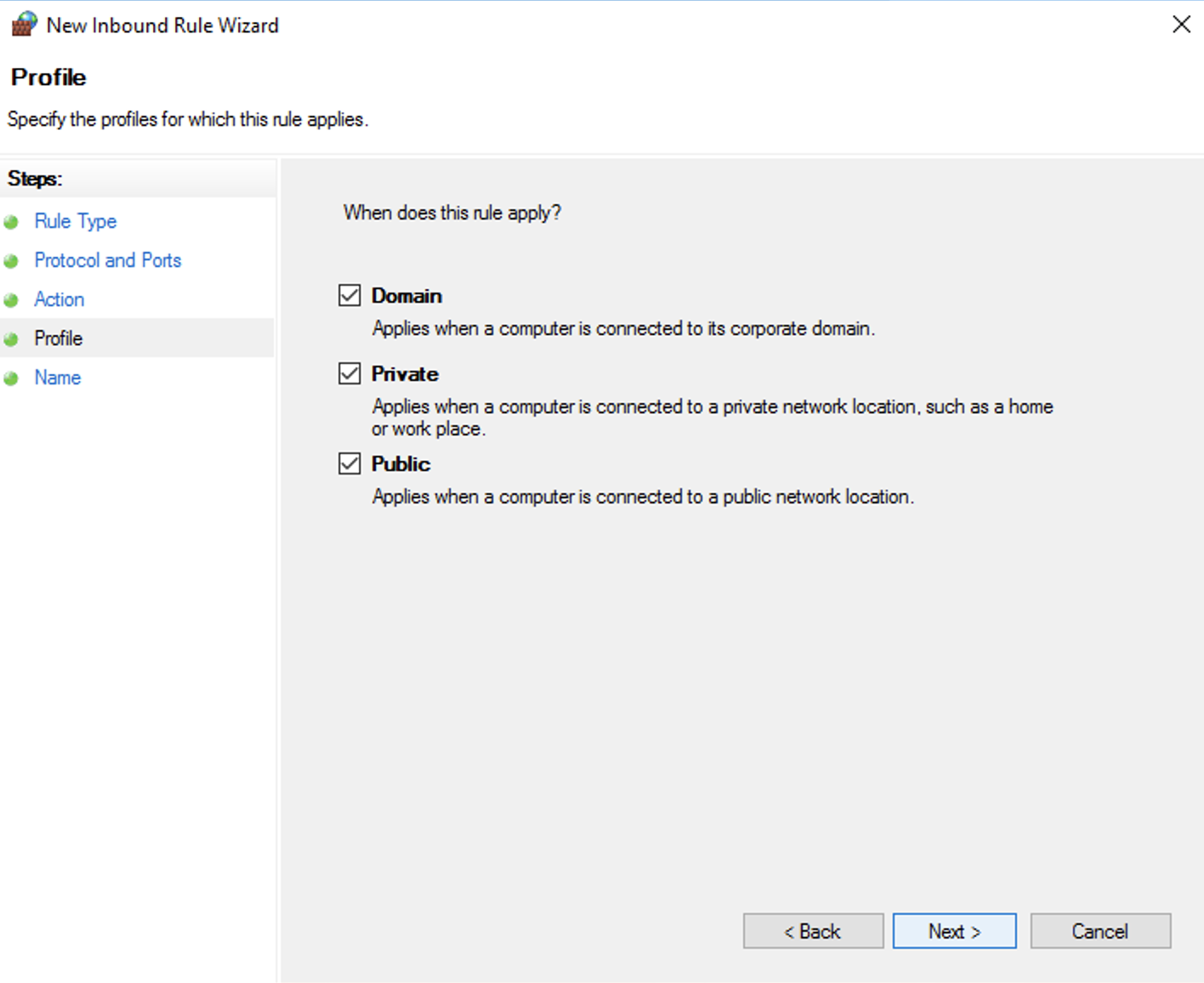Click the green bullet beside Name step
1204x983 pixels.
point(11,379)
